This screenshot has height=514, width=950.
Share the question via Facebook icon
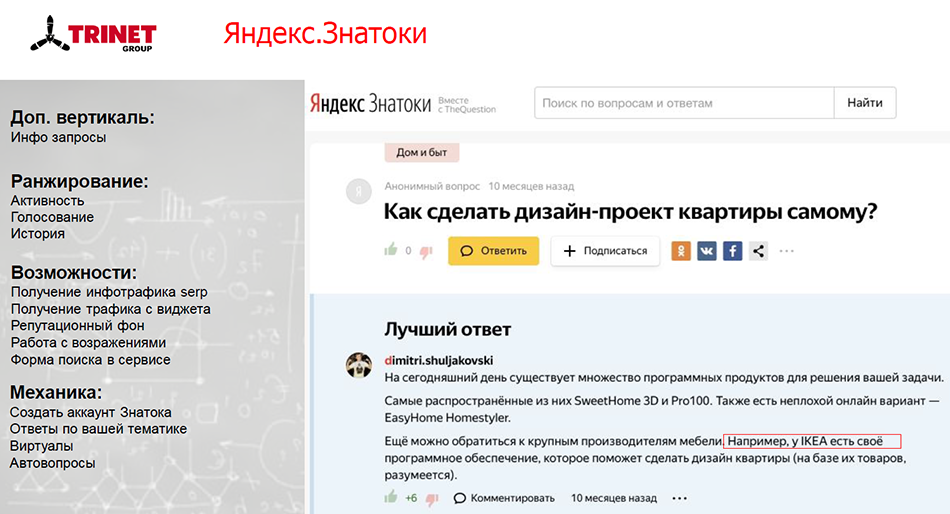coord(732,251)
